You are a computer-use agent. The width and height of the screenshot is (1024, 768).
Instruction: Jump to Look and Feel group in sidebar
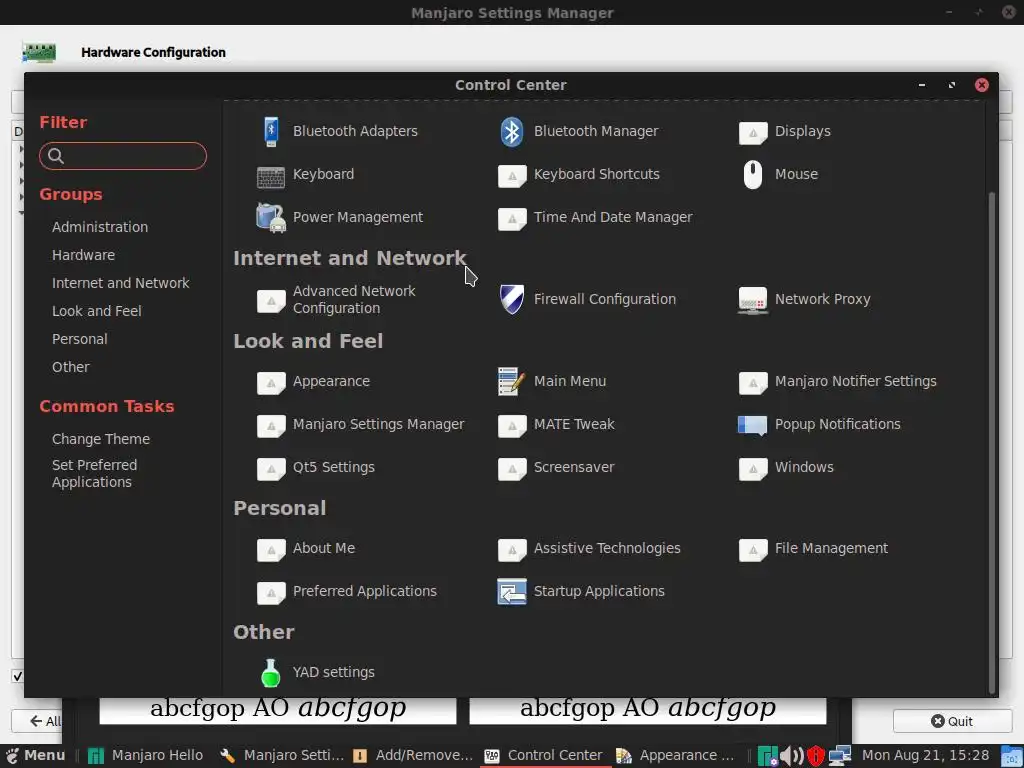tap(97, 312)
